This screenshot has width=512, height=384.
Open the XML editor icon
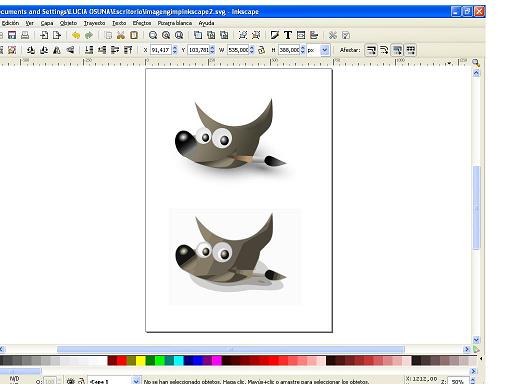[301, 35]
